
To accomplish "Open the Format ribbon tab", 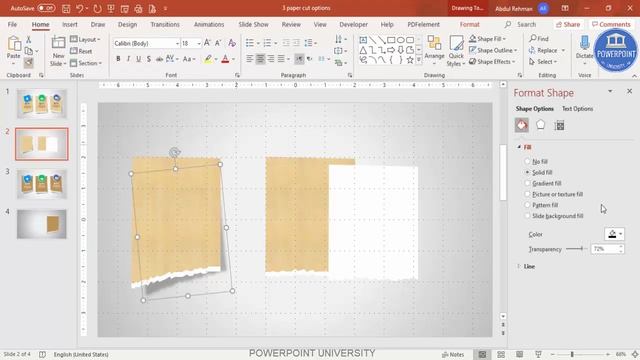I will pos(470,24).
